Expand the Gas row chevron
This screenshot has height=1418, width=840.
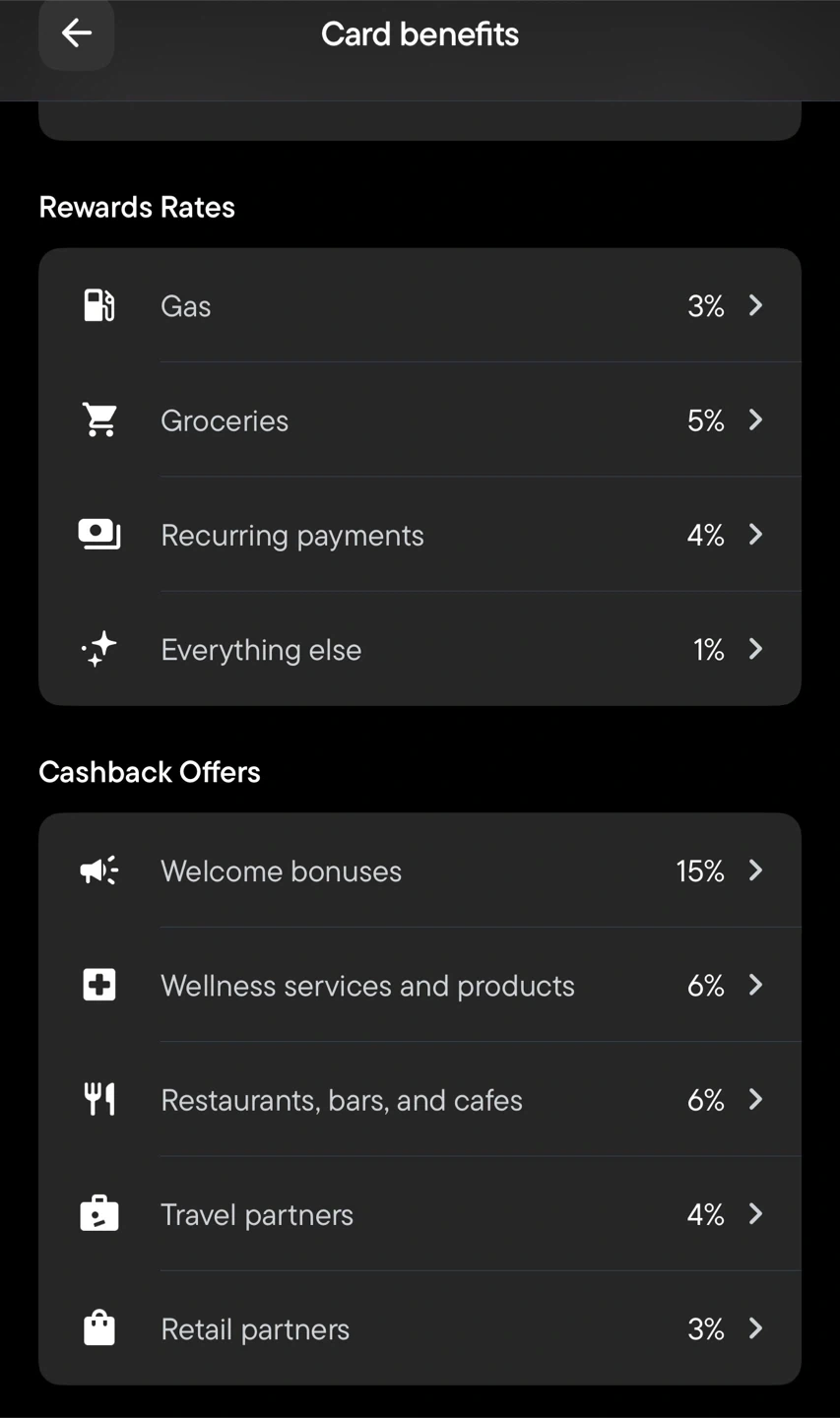pos(755,305)
